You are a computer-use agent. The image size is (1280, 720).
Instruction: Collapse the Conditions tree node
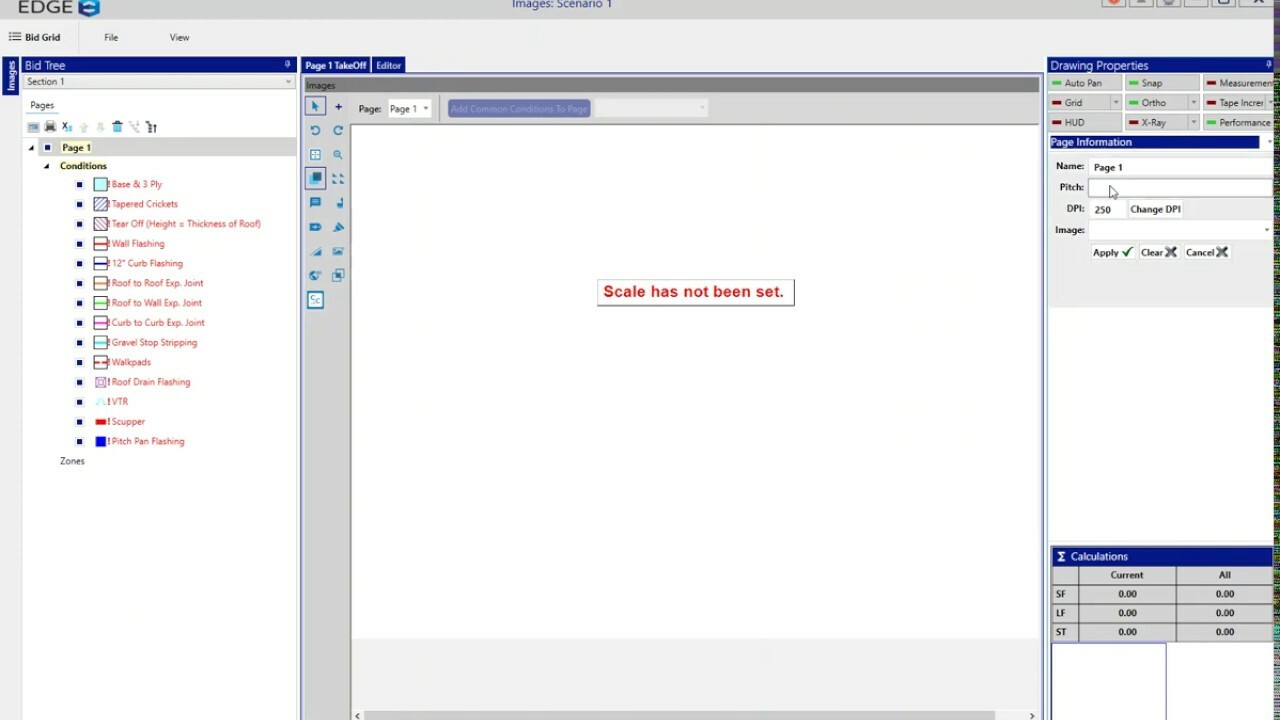pyautogui.click(x=46, y=166)
